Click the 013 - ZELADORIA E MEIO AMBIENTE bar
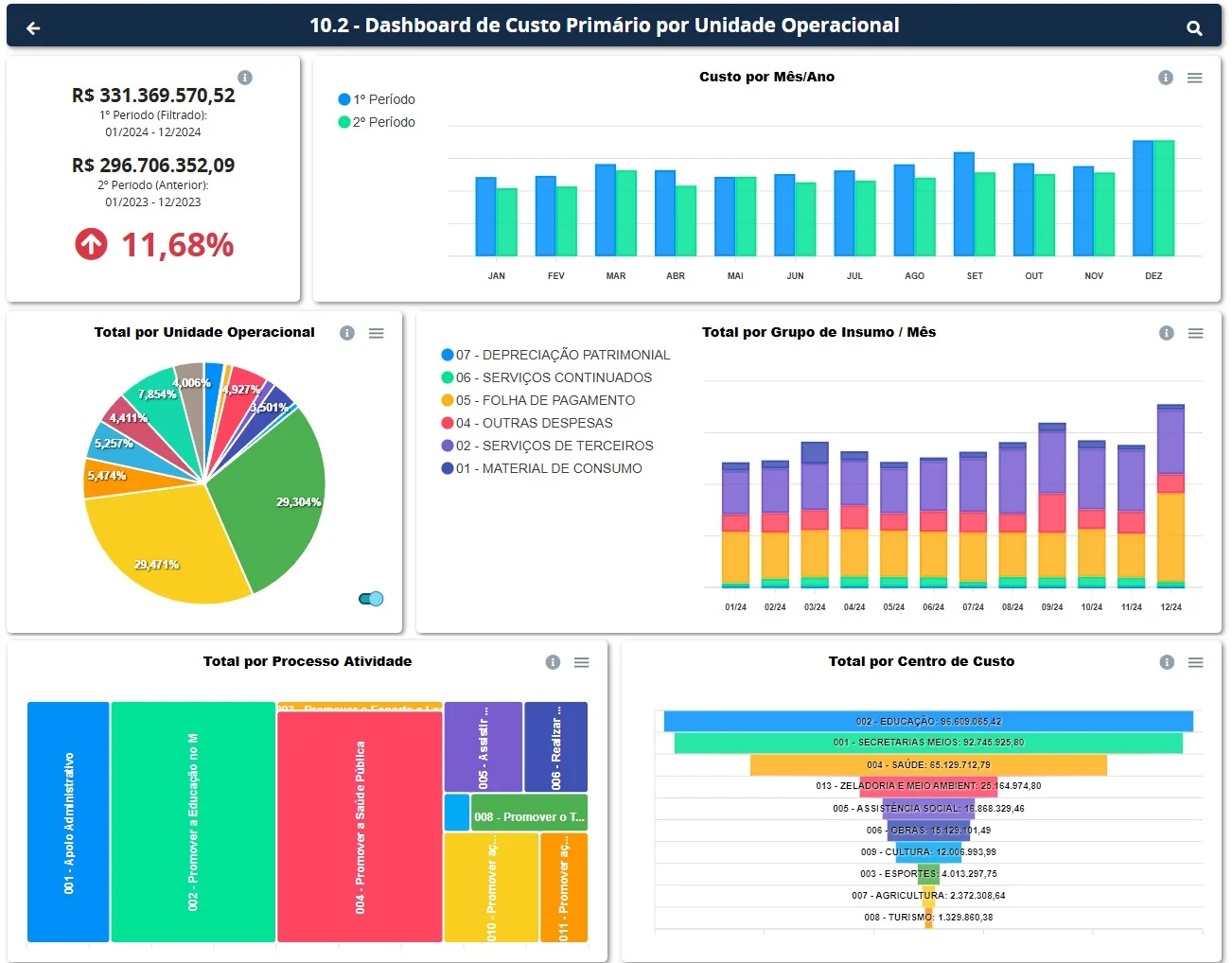The height and width of the screenshot is (963, 1232). point(928,786)
